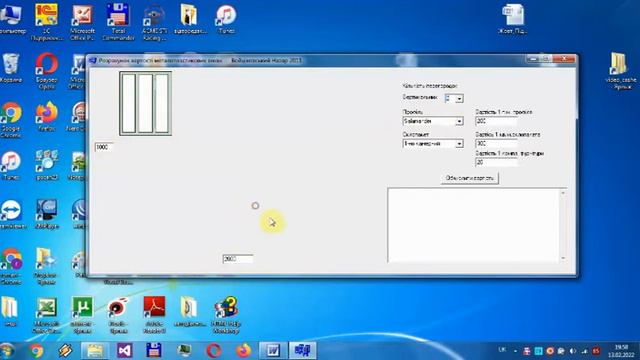Click inside the results output text box

click(473, 225)
